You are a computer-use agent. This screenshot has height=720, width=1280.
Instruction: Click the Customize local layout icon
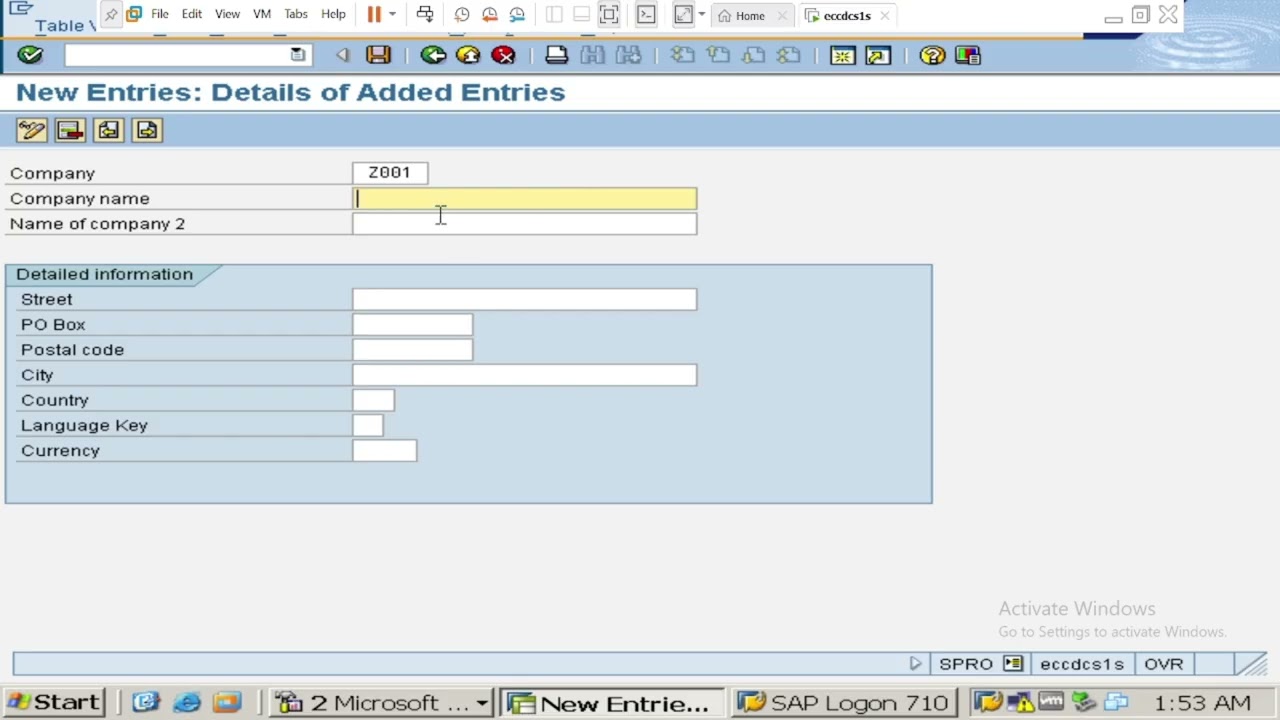point(967,55)
